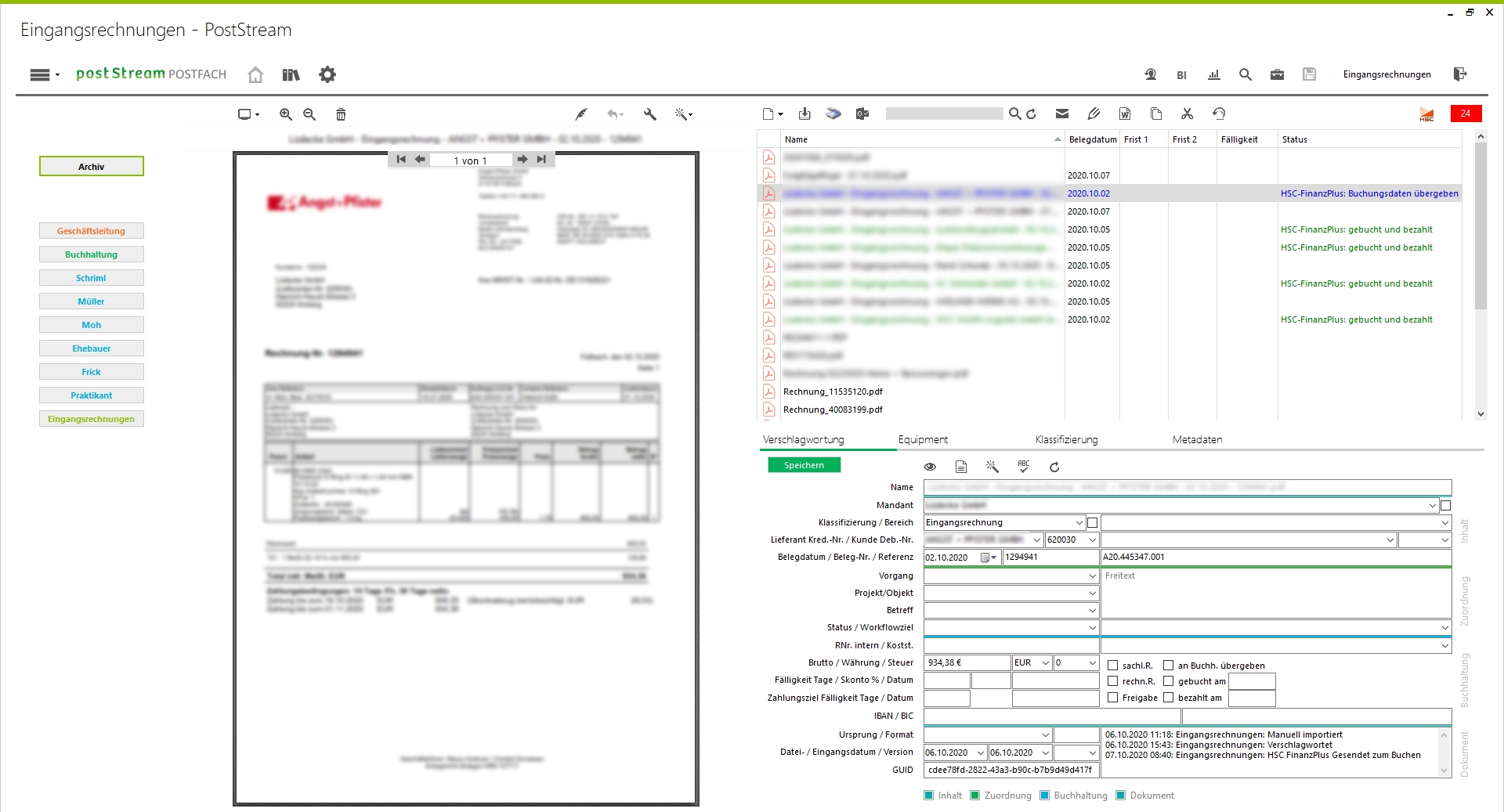Zoom out of the document preview
This screenshot has width=1504, height=812.
pyautogui.click(x=309, y=114)
